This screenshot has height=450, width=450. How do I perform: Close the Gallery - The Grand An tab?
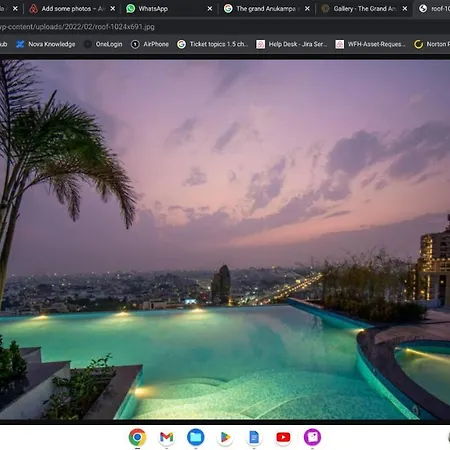405,9
